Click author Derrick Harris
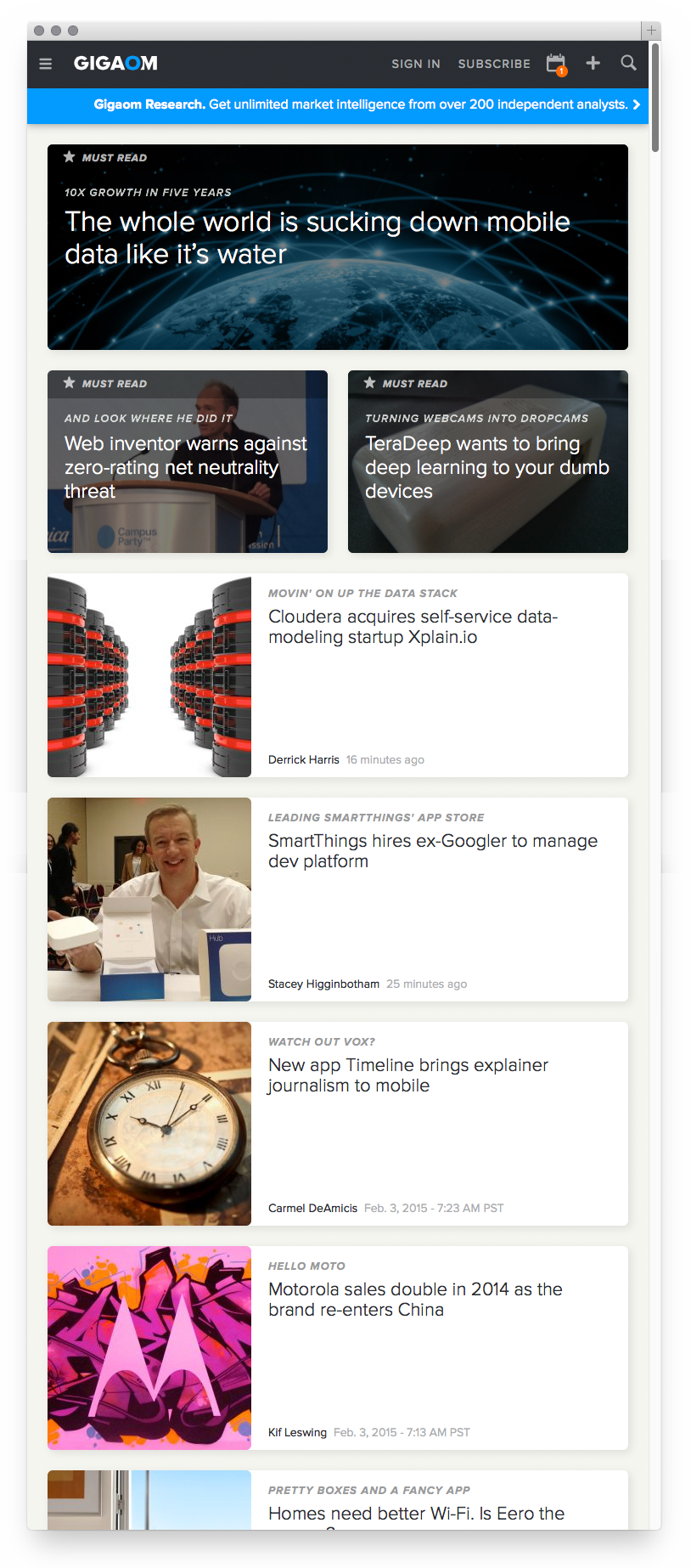Image resolution: width=691 pixels, height=1568 pixels. 303,759
